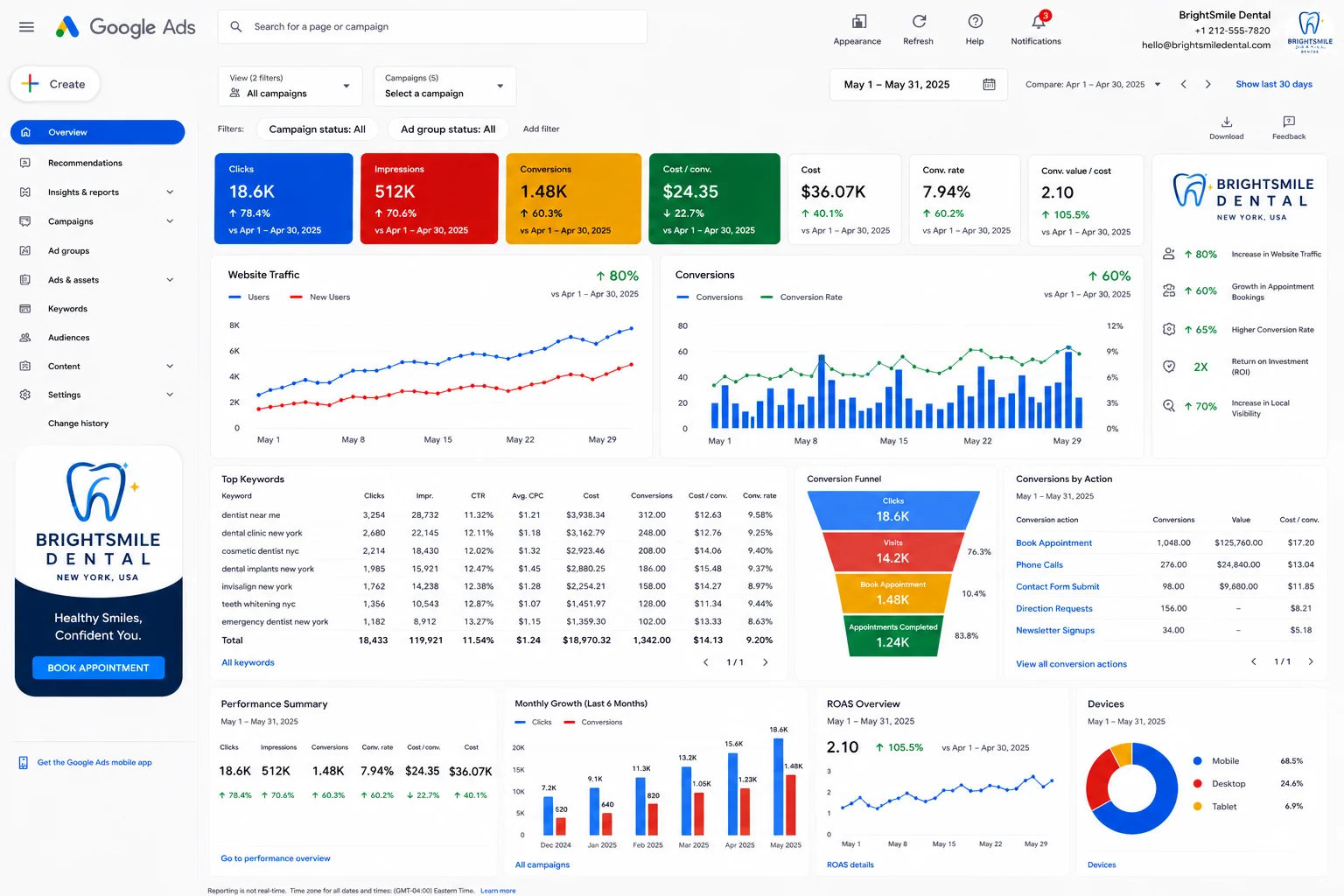Open the Compare period dropdown arrow
The height and width of the screenshot is (896, 1344).
coord(1158,85)
